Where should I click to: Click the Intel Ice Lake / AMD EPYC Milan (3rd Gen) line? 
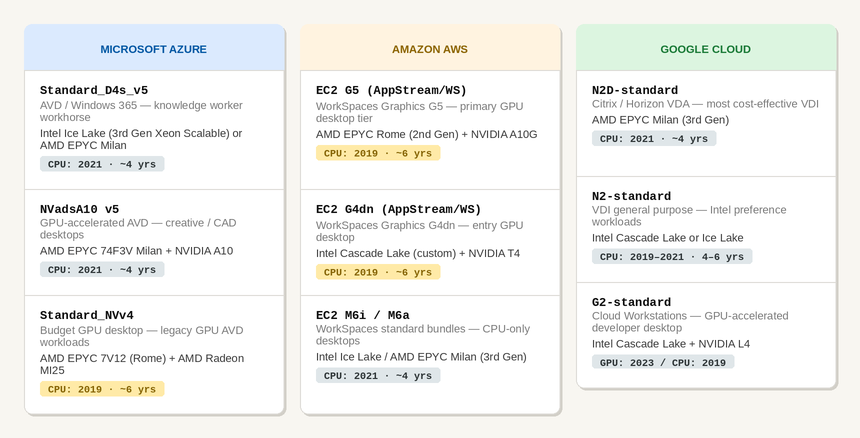coord(421,357)
